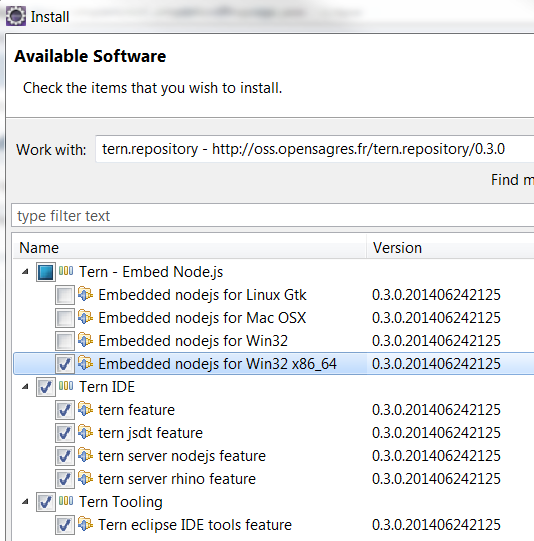Sort list by the Version column header
Viewport: 534px width, 541px height.
click(x=450, y=248)
